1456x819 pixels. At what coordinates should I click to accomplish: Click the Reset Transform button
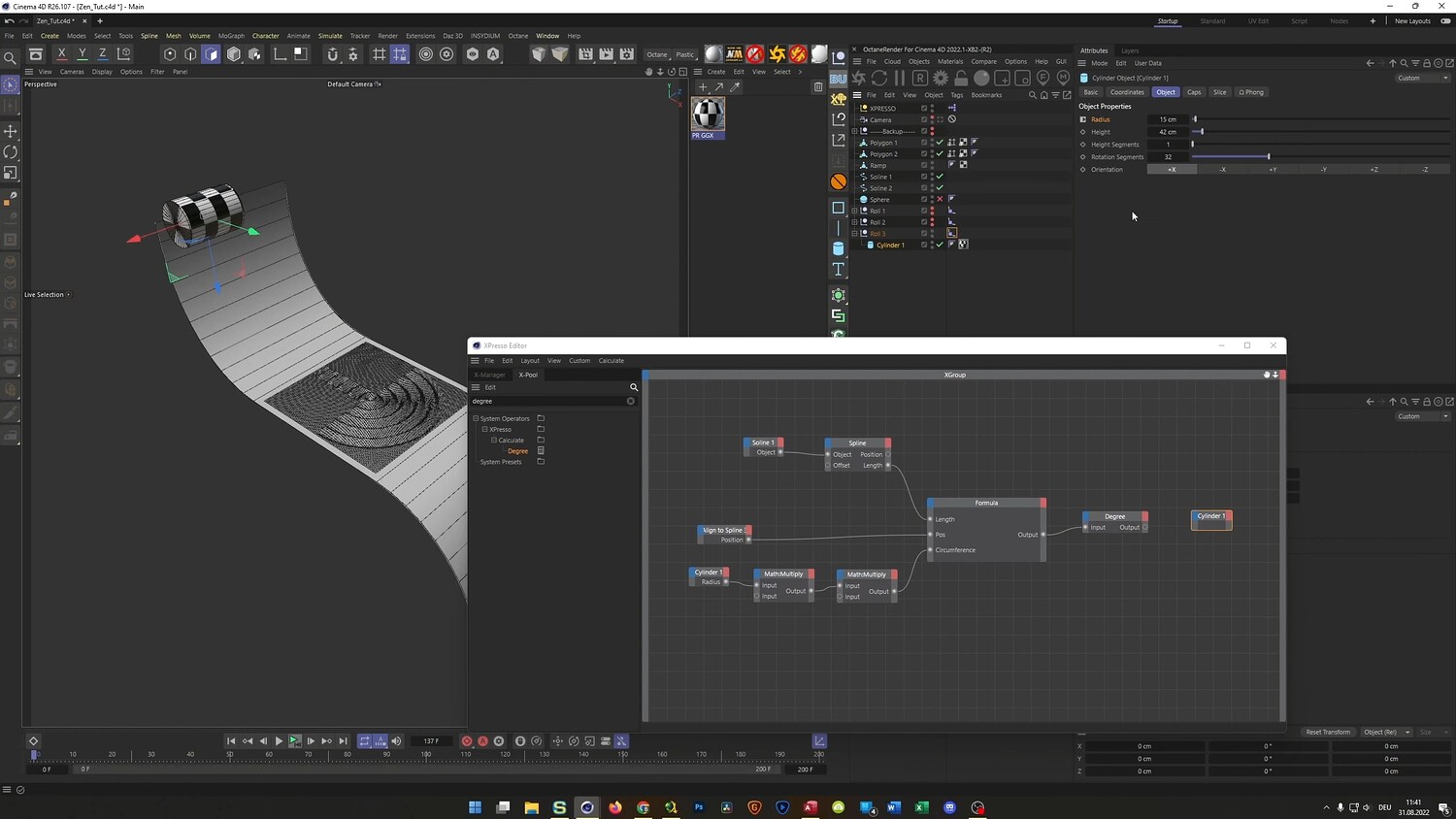(x=1328, y=732)
